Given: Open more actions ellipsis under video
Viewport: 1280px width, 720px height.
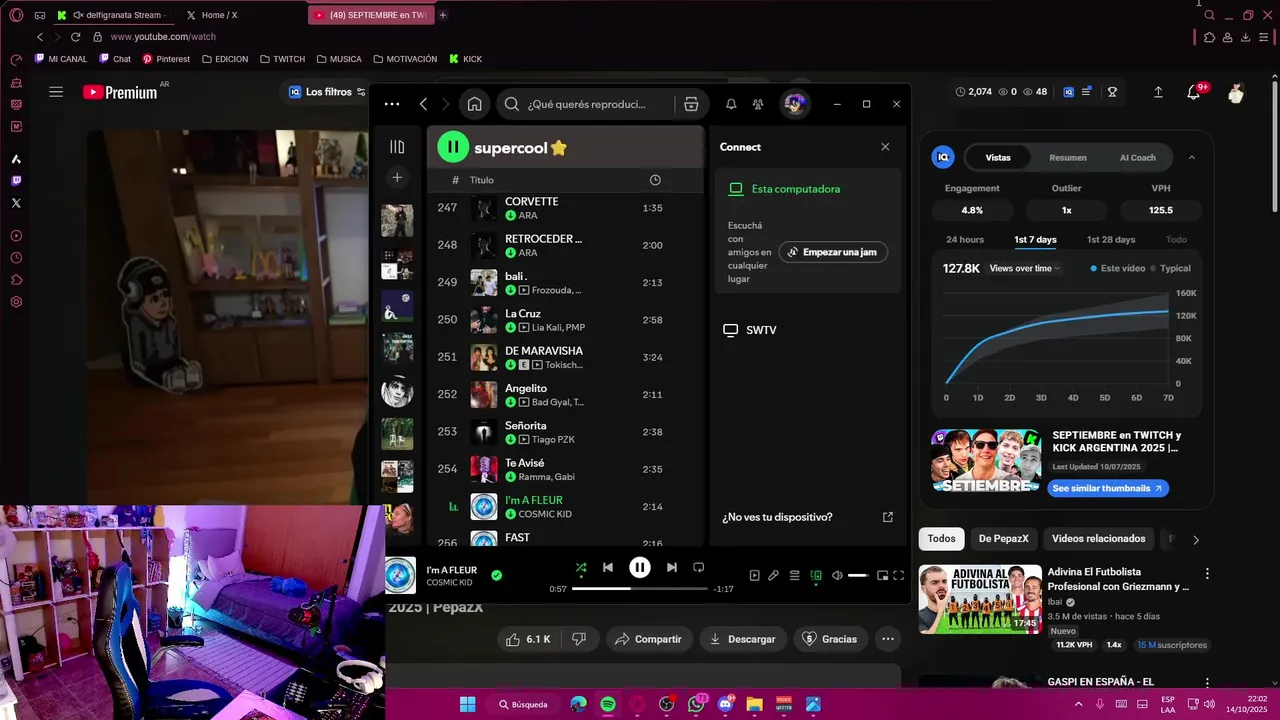Looking at the screenshot, I should (887, 639).
